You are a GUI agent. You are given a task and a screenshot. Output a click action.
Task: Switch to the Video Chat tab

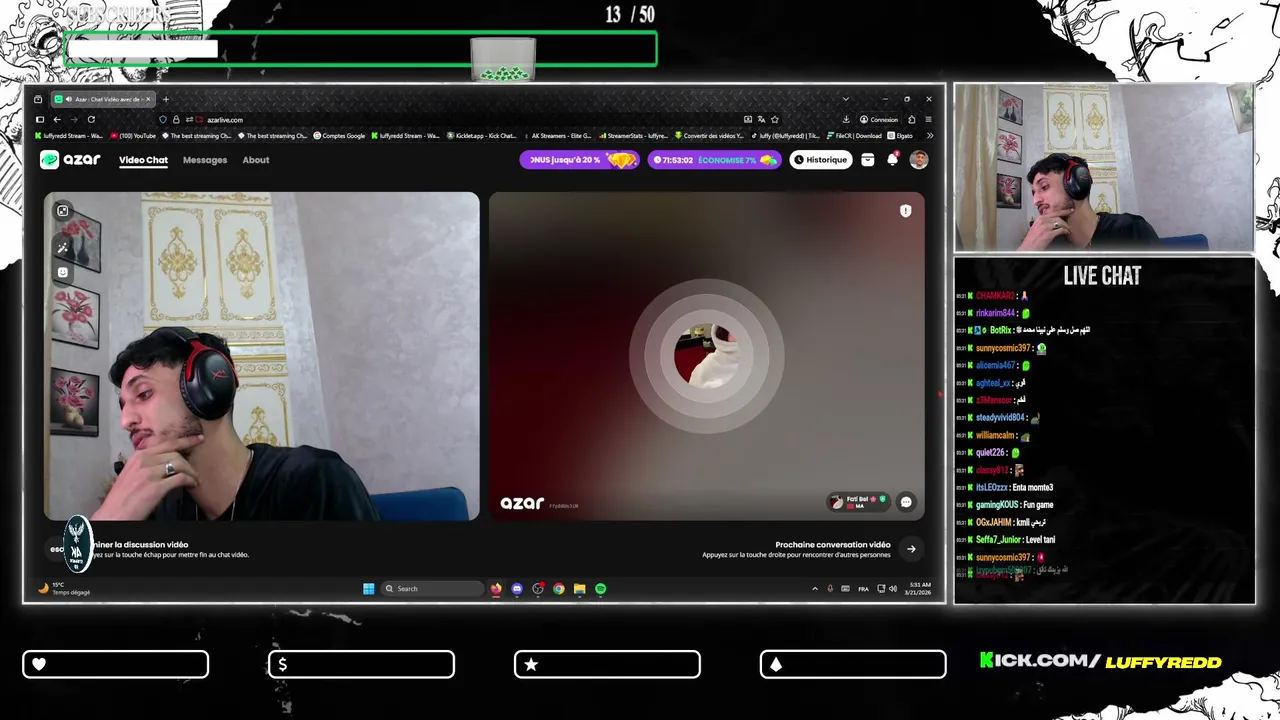pos(143,160)
